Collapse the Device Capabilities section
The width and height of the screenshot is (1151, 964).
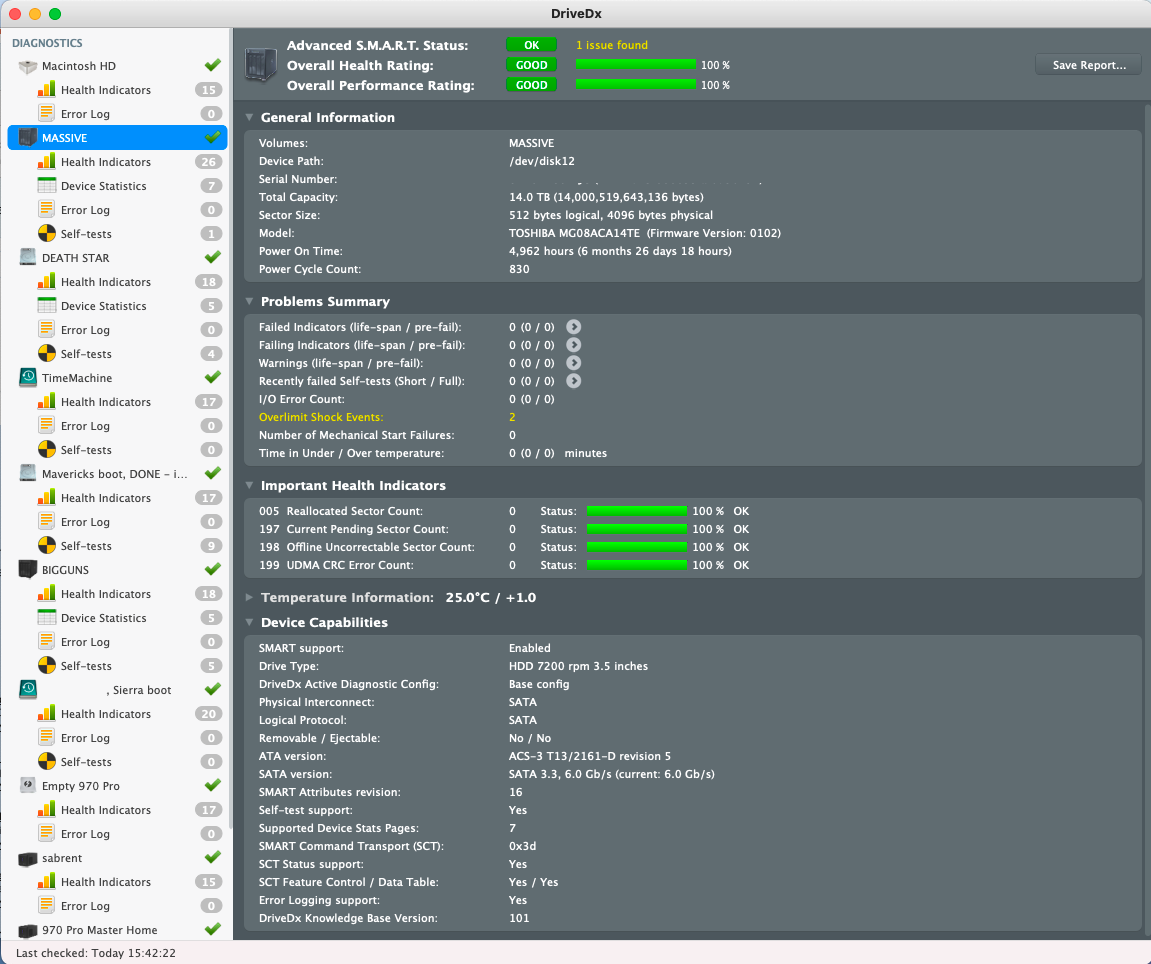tap(249, 623)
